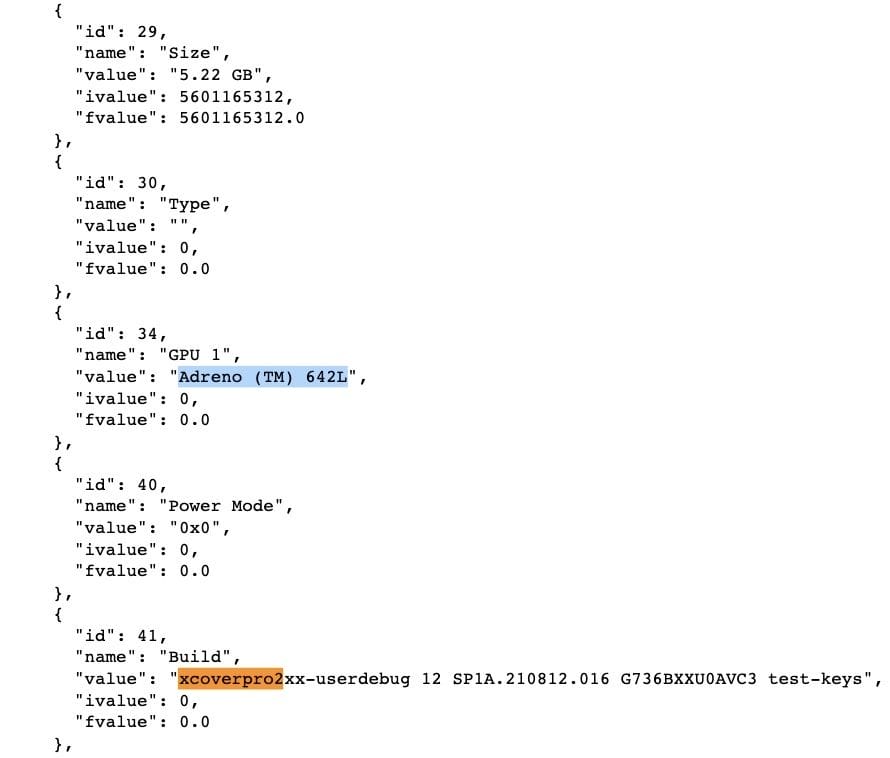Click the orange highlighted xcoverpro2 text
Image resolution: width=890 pixels, height=758 pixels.
click(x=231, y=679)
